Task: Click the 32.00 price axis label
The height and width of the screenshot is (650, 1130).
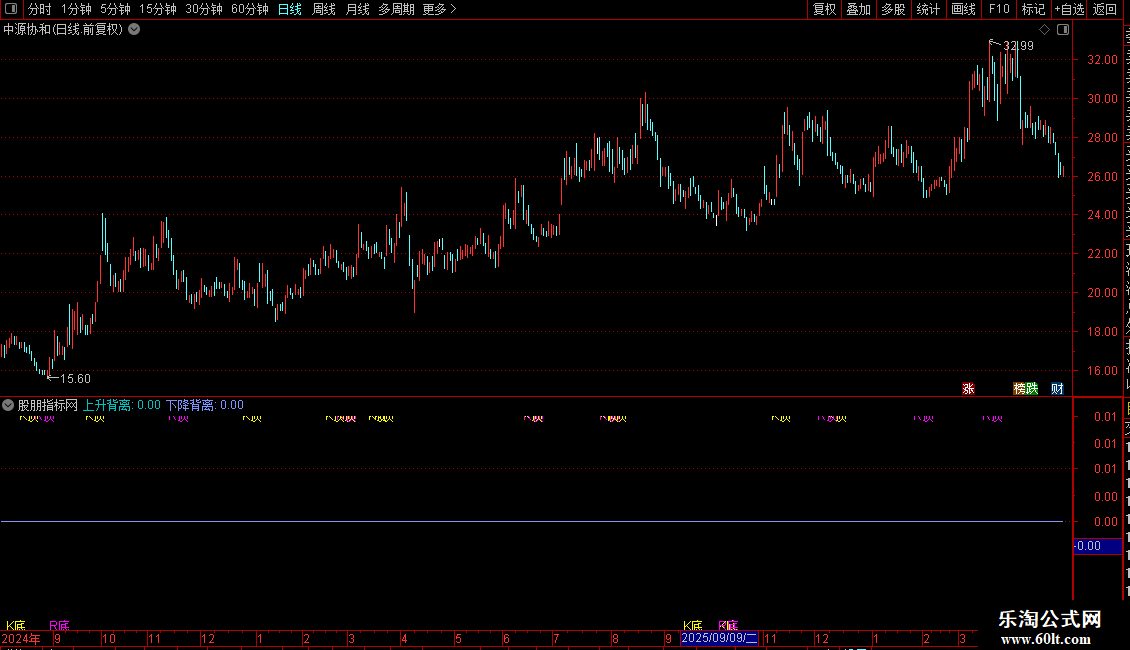Action: 1103,60
